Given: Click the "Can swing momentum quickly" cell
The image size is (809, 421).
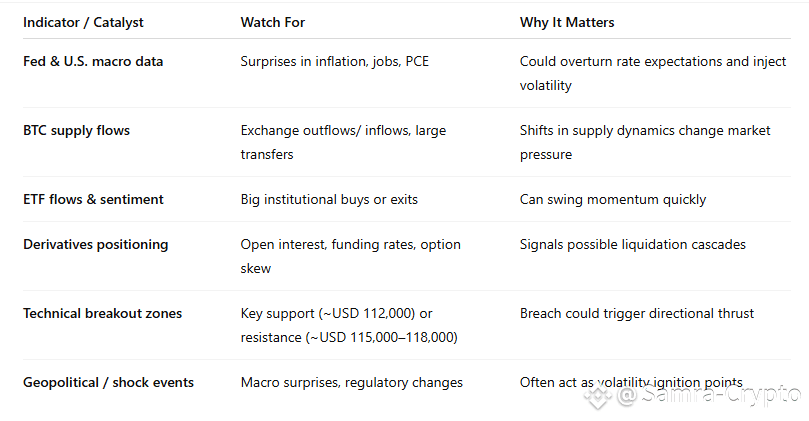Looking at the screenshot, I should pyautogui.click(x=612, y=200).
